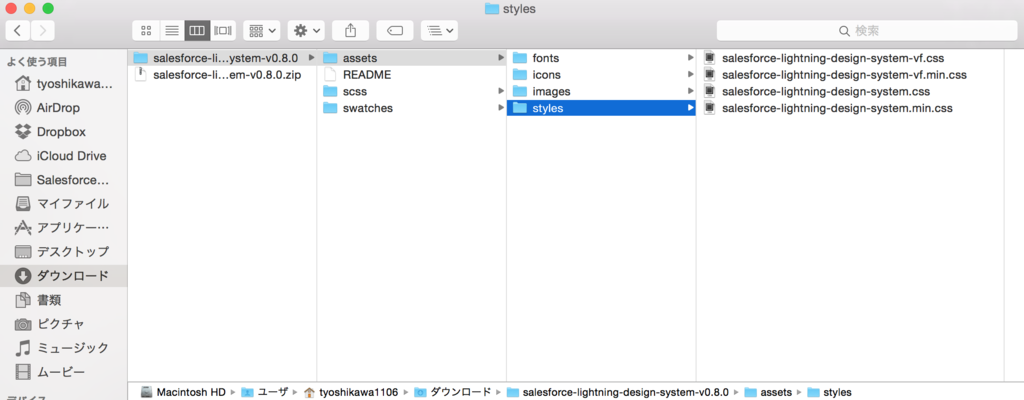Open the gear action menu
Screen dimensions: 1024x400
pos(306,30)
